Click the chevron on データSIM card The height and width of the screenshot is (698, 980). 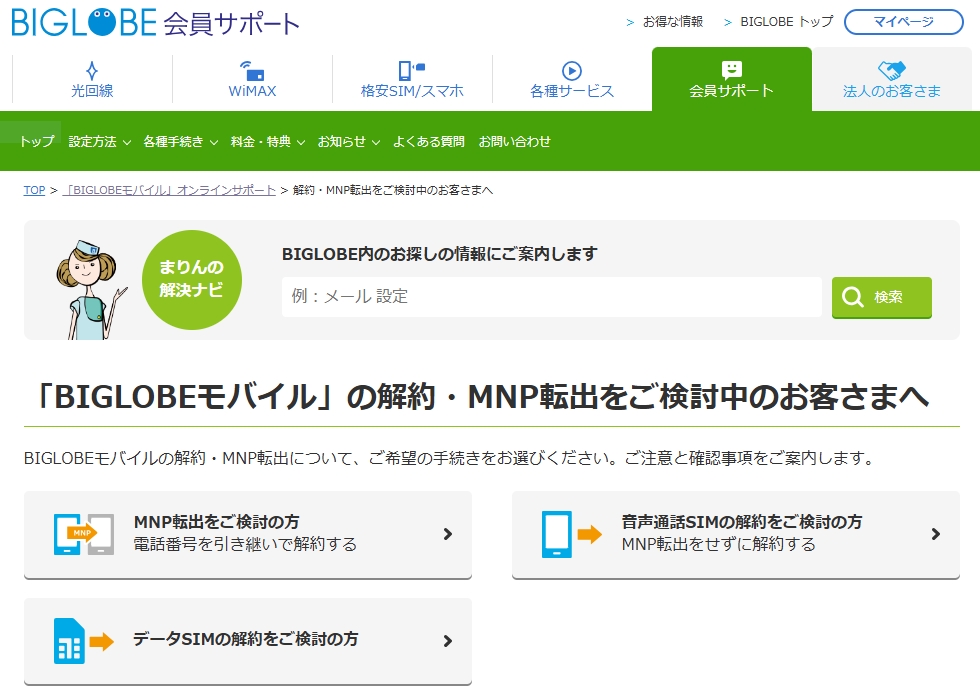[448, 641]
